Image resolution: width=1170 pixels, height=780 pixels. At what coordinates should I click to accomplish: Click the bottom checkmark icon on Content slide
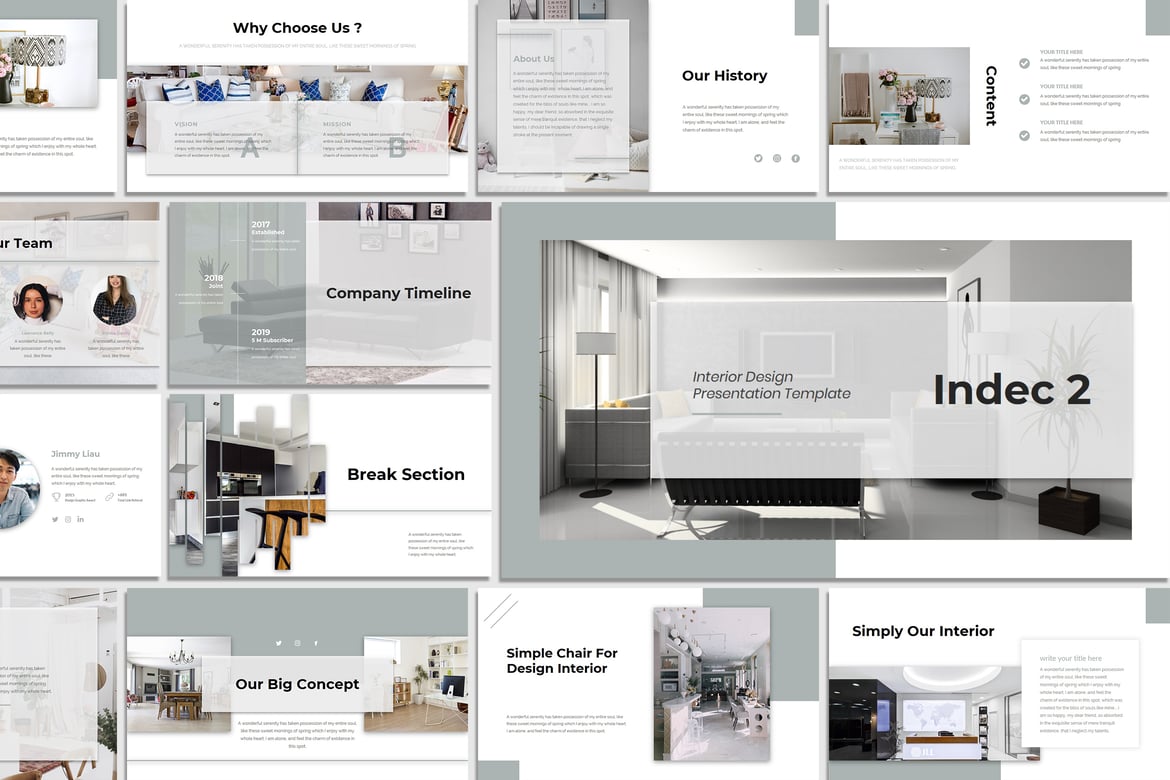(1024, 136)
